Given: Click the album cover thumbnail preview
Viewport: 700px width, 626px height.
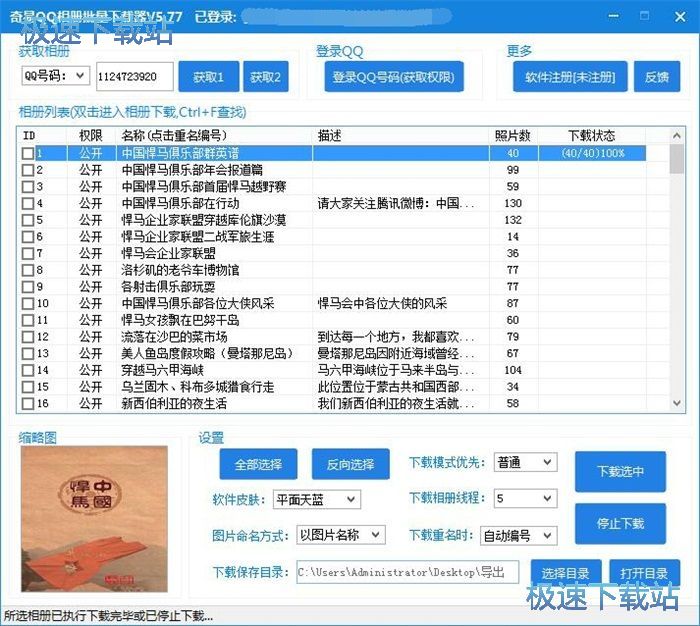Looking at the screenshot, I should (x=94, y=519).
